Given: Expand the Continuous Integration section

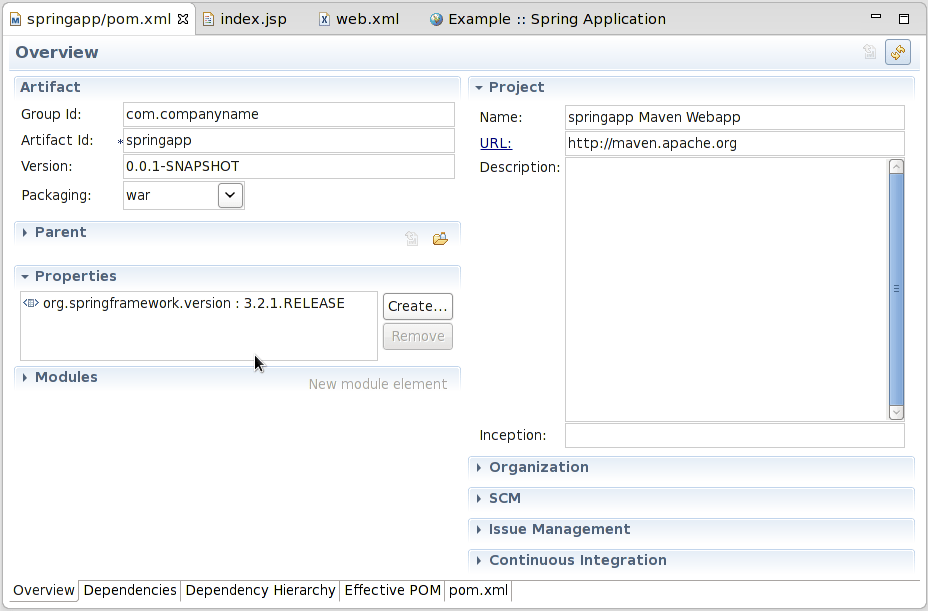Looking at the screenshot, I should point(477,560).
